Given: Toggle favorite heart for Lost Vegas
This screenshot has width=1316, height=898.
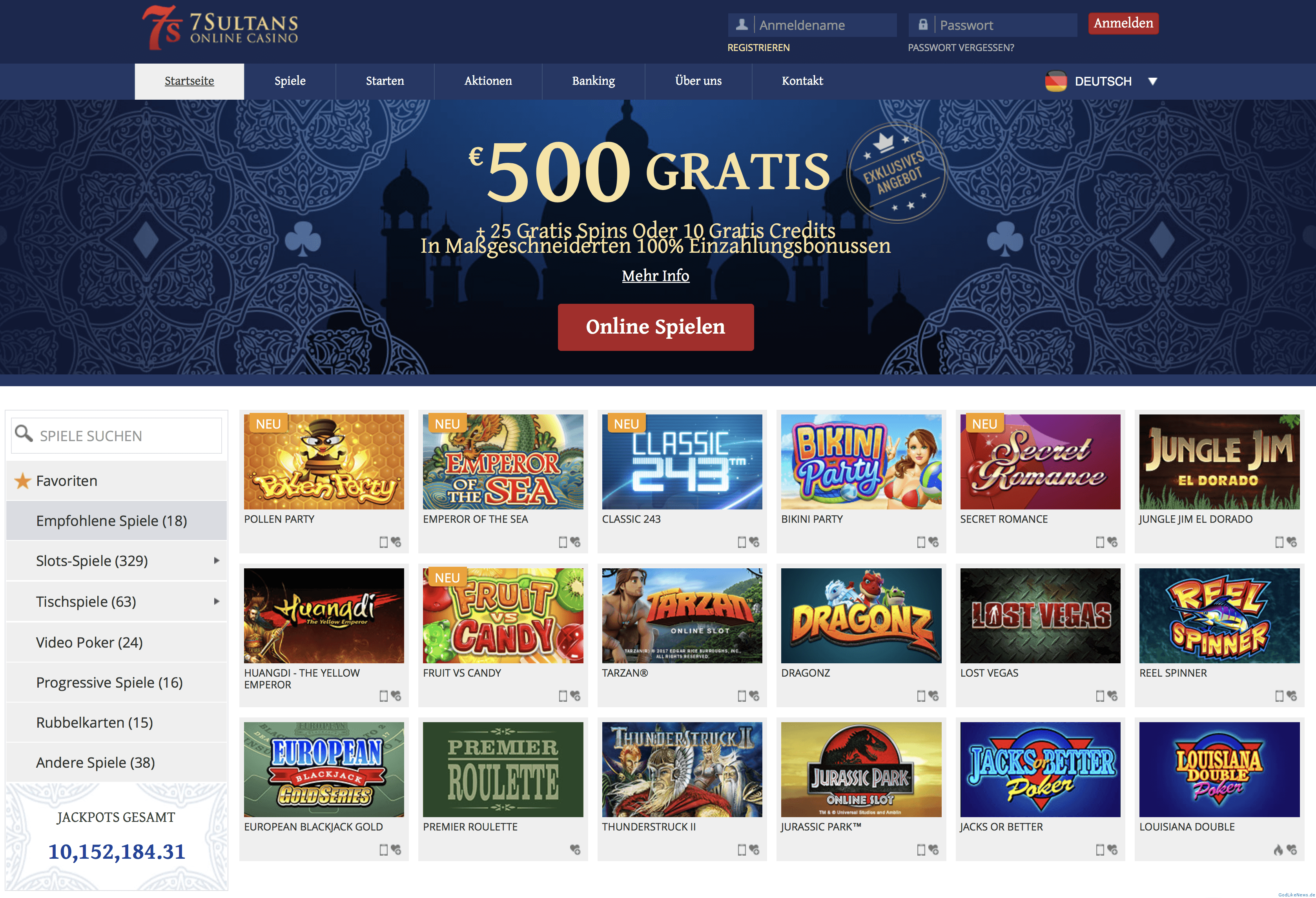Looking at the screenshot, I should point(1112,696).
